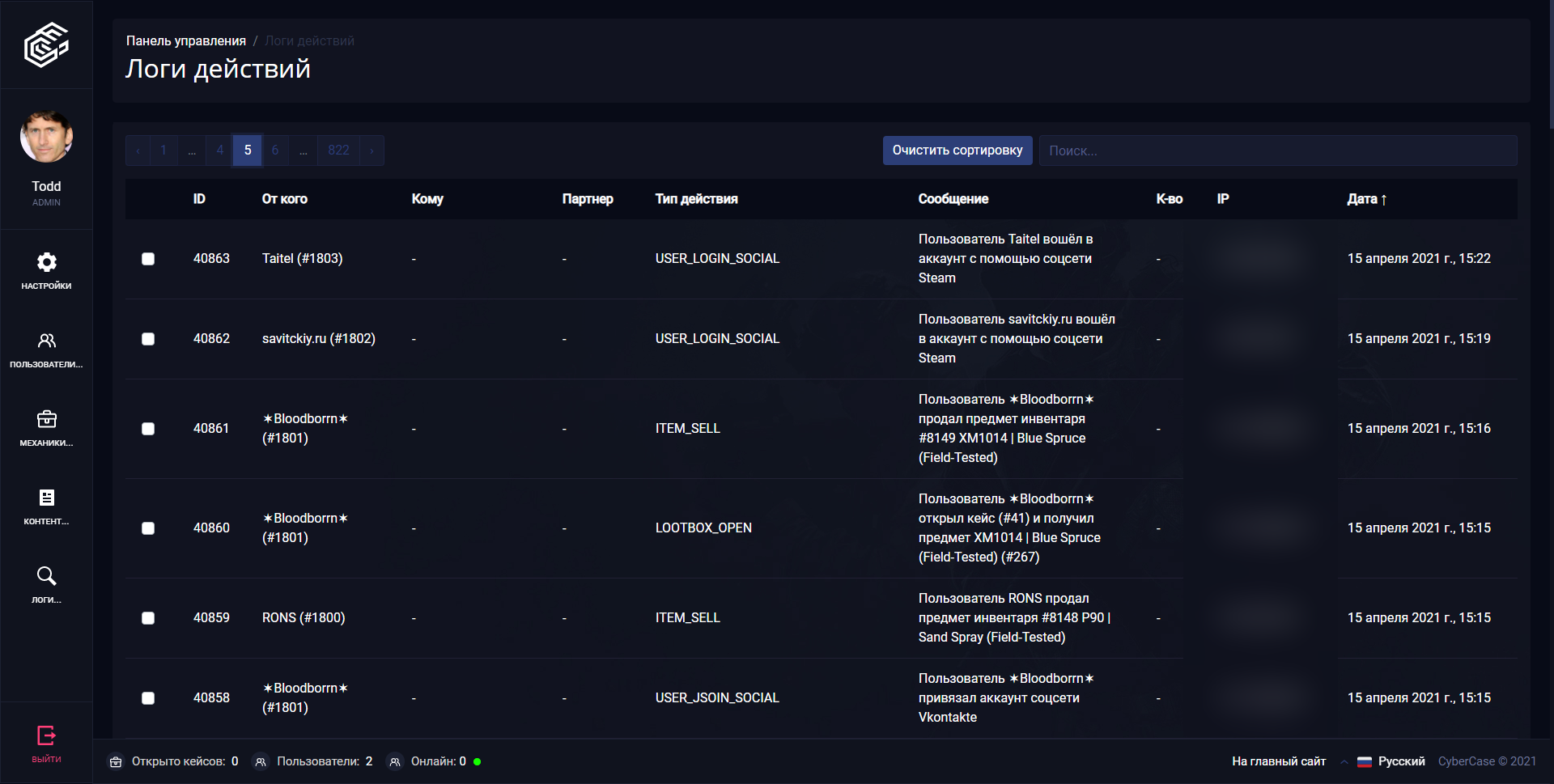Select the checkbox for log 40861
Screen dimensions: 1554x784
coord(148,429)
